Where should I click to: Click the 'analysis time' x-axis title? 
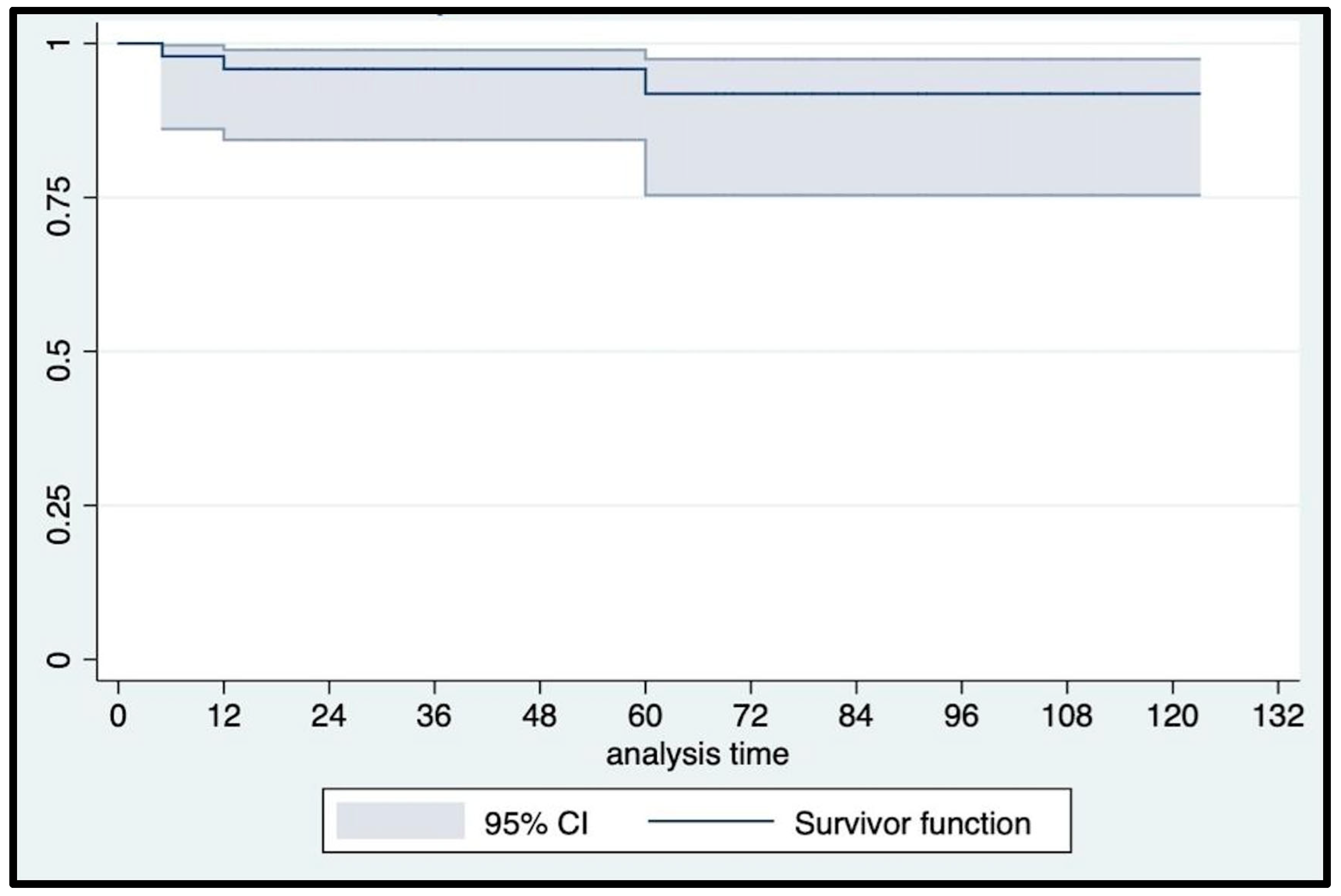pyautogui.click(x=697, y=754)
